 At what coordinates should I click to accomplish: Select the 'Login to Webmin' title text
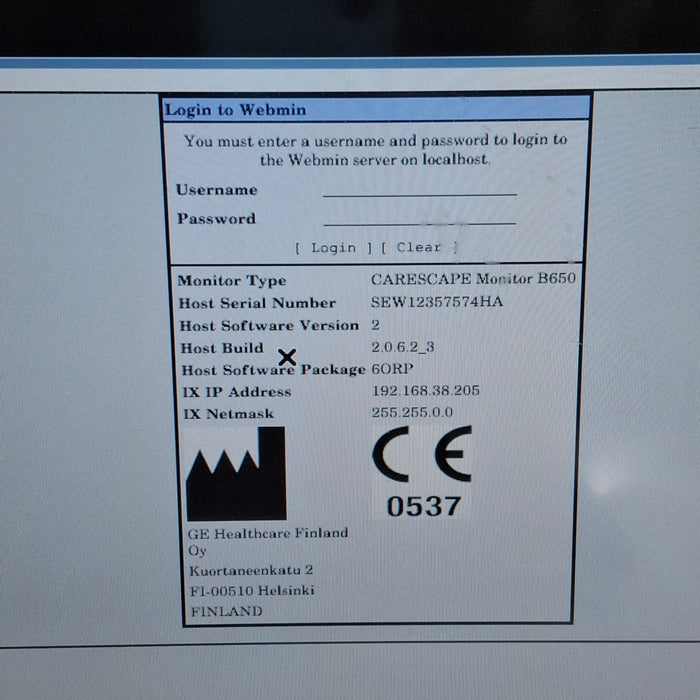click(x=235, y=110)
